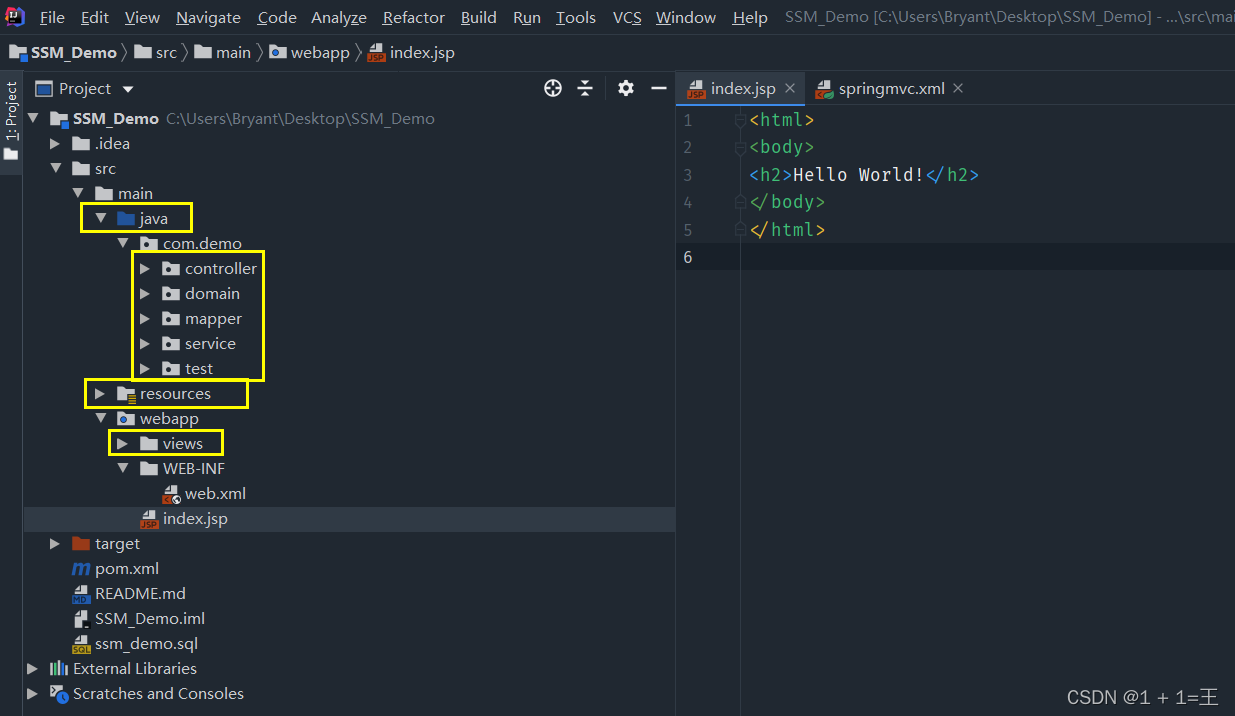Expand the .idea folder
The width and height of the screenshot is (1235, 716).
[x=55, y=144]
